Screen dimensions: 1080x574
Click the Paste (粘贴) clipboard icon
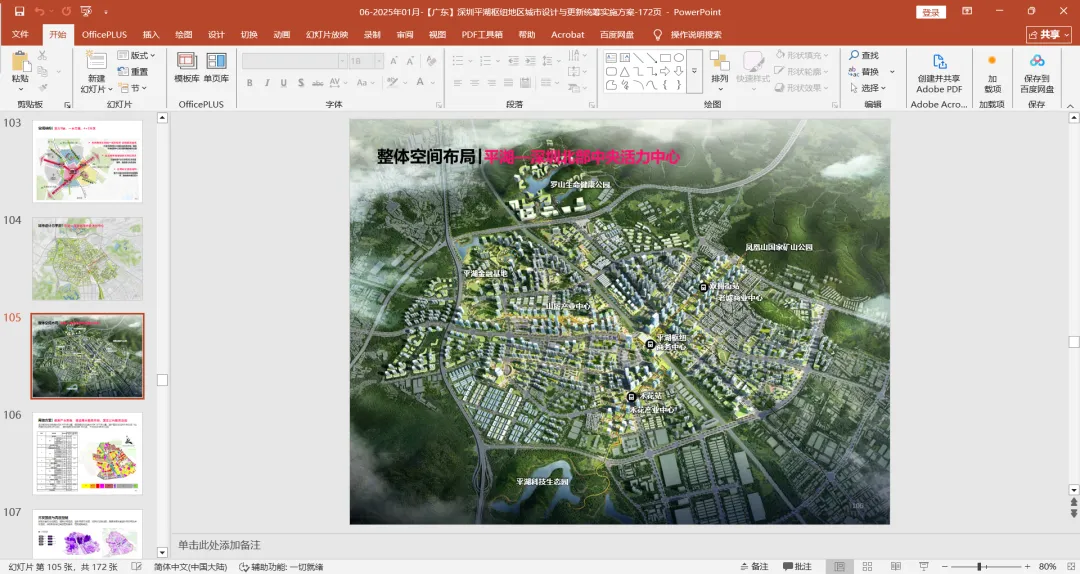20,62
